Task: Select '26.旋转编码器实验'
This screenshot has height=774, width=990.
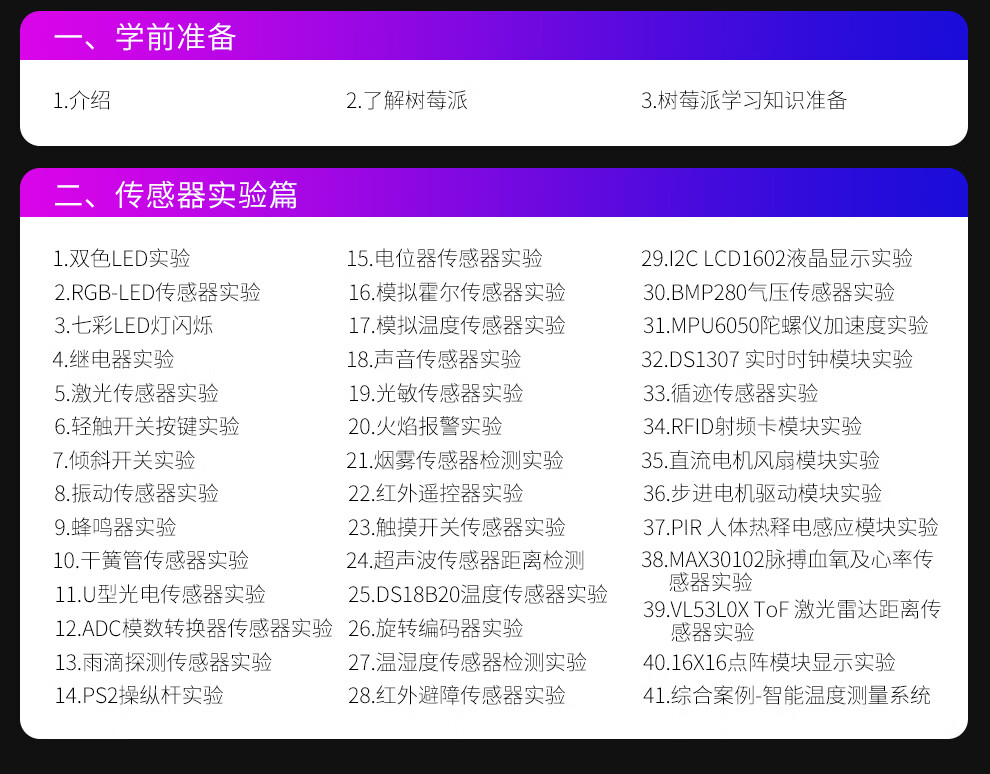Action: (x=436, y=628)
